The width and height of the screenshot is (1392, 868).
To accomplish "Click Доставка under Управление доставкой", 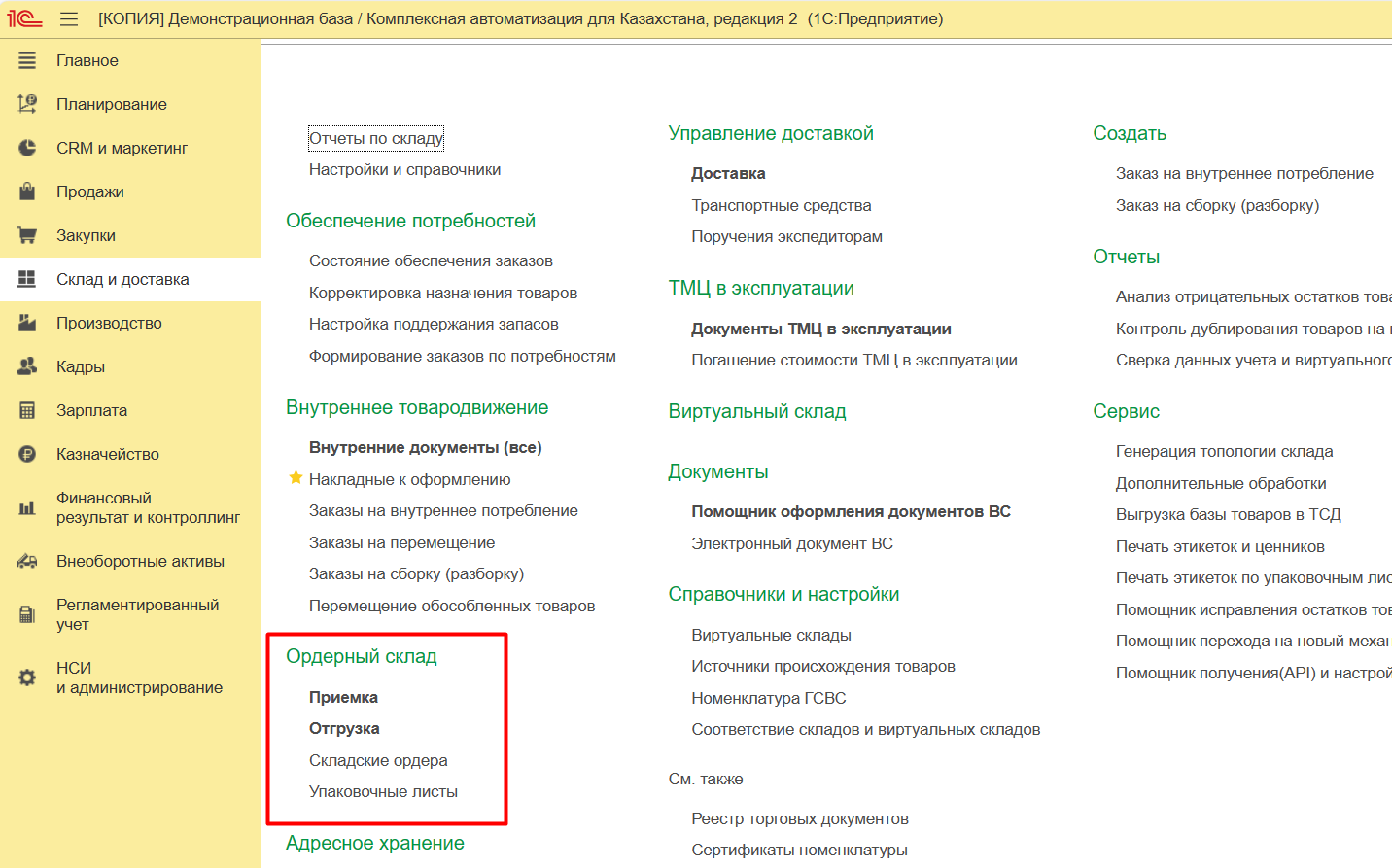I will tap(728, 173).
